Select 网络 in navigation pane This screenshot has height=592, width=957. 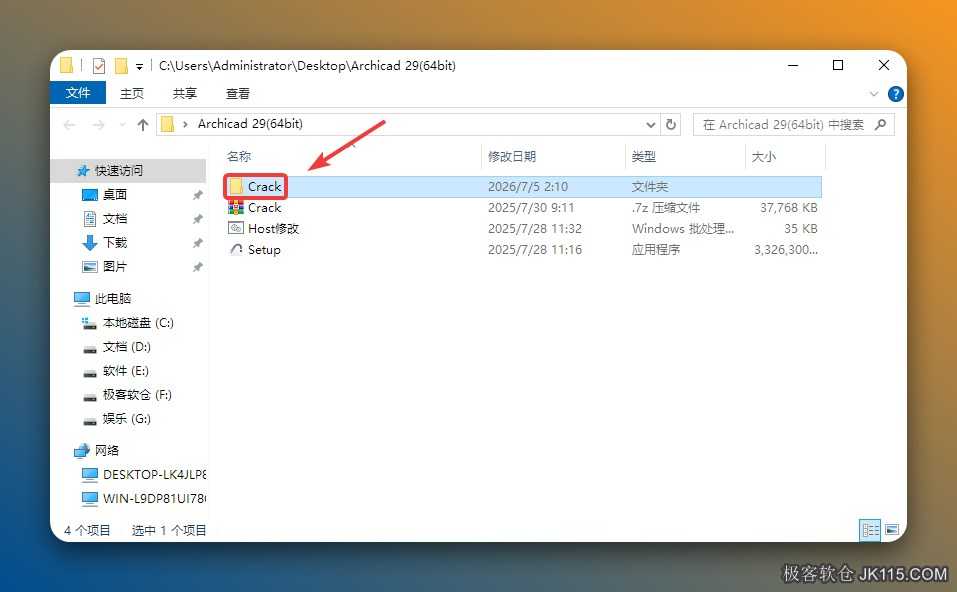click(x=107, y=450)
